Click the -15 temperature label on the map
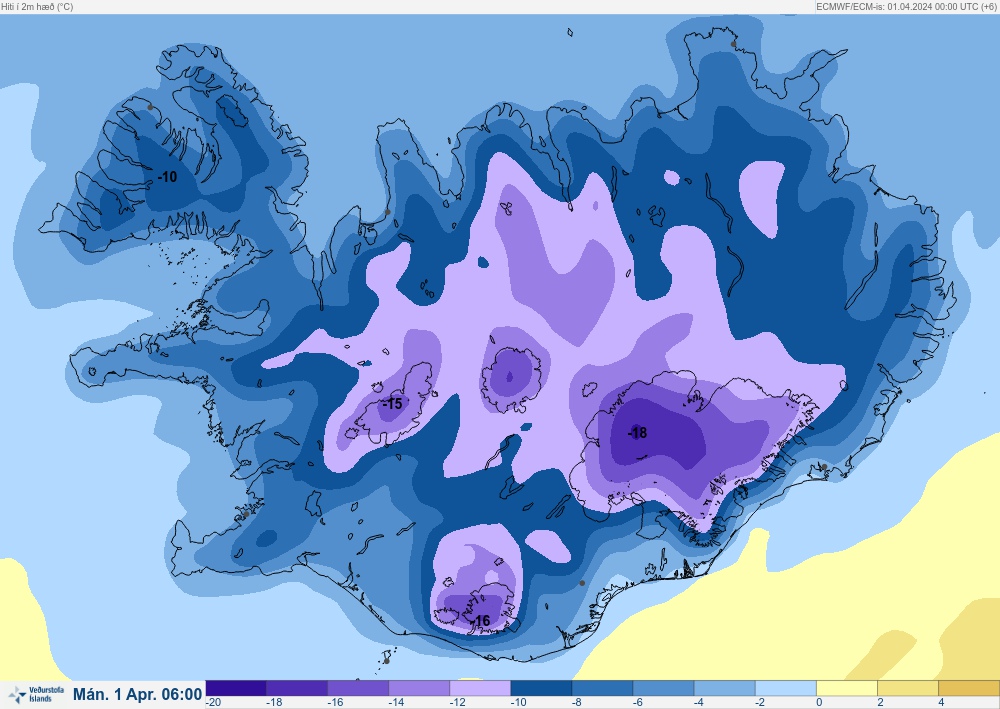The image size is (1000, 709). [392, 404]
